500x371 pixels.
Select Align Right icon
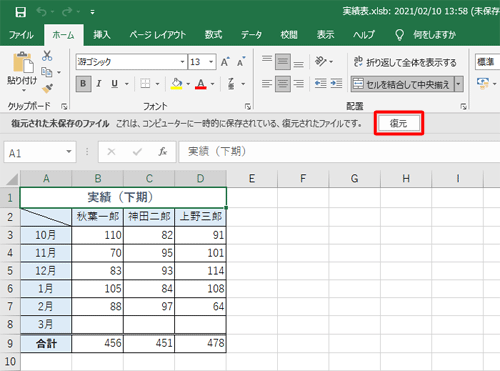[299, 83]
